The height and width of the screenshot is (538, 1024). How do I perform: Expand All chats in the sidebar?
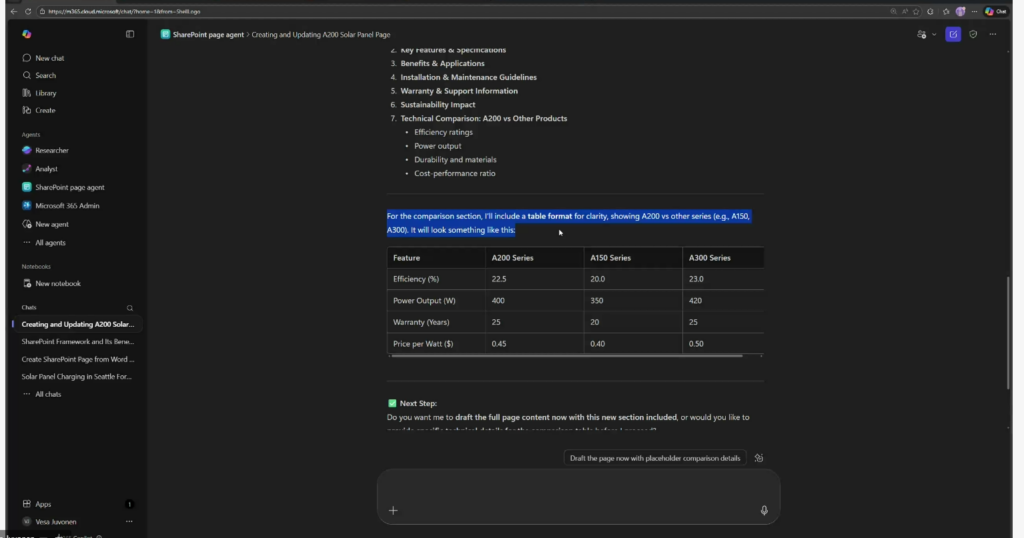(47, 394)
